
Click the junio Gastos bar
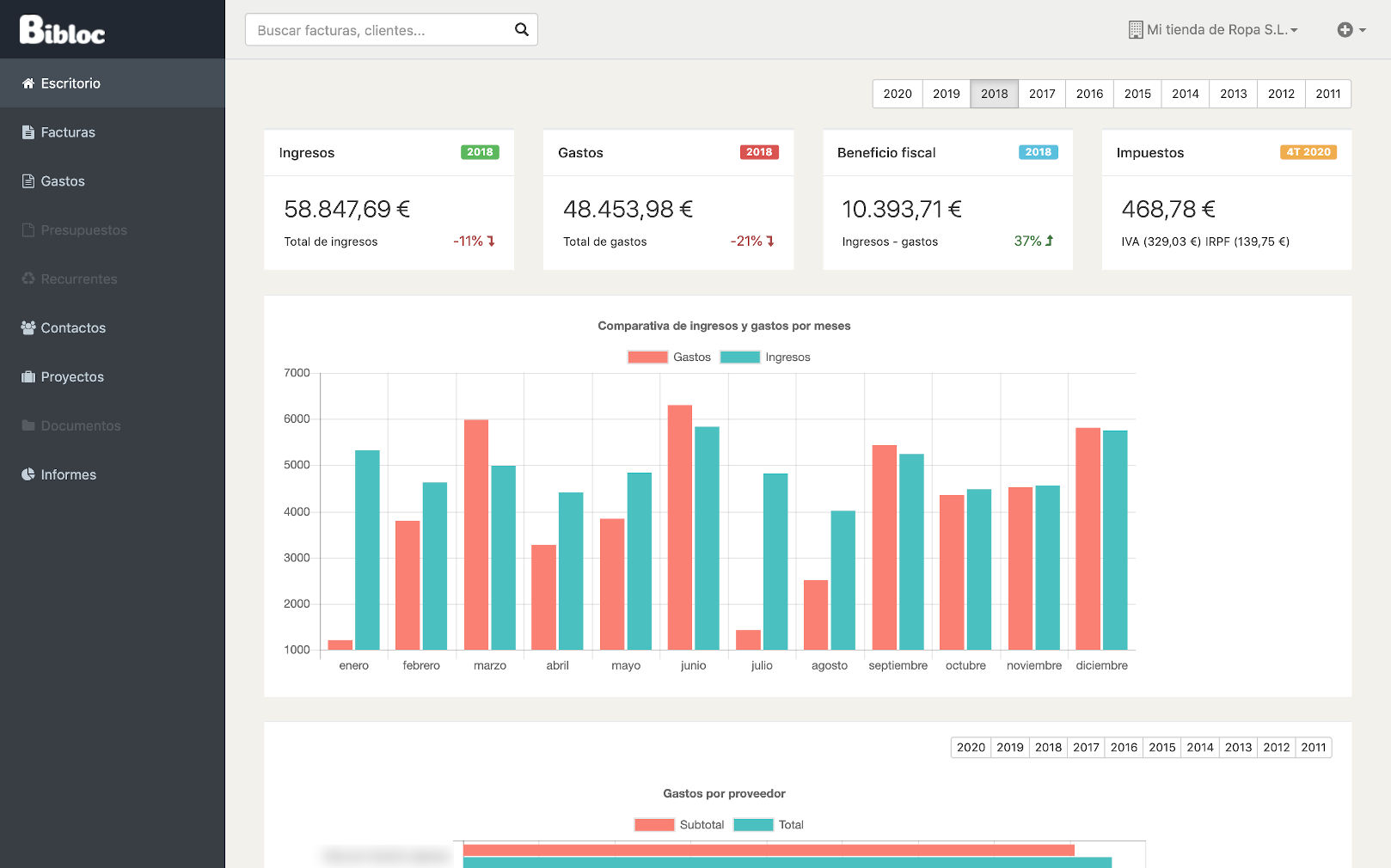[x=680, y=528]
